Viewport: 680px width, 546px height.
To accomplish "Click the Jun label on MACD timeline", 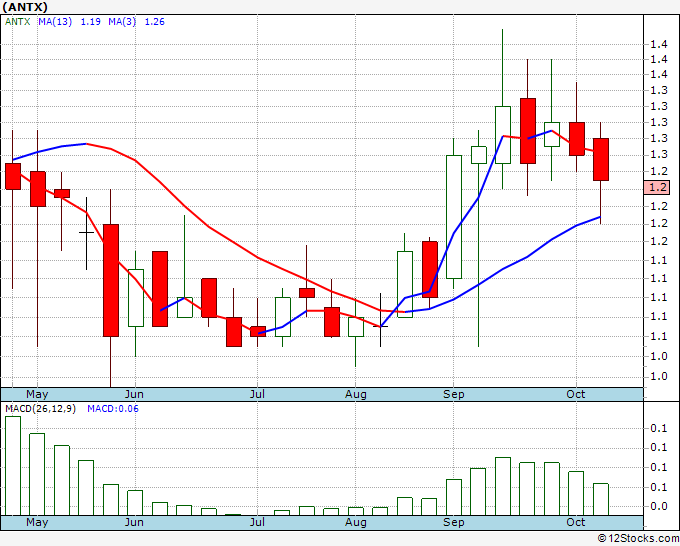I will [x=134, y=522].
